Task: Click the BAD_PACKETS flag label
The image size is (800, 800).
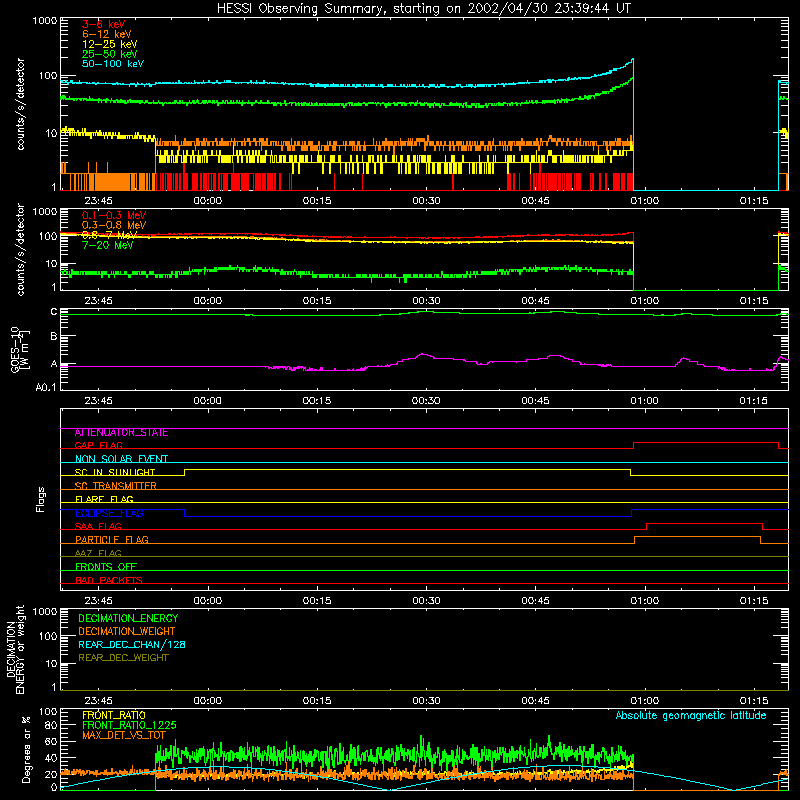Action: (109, 580)
